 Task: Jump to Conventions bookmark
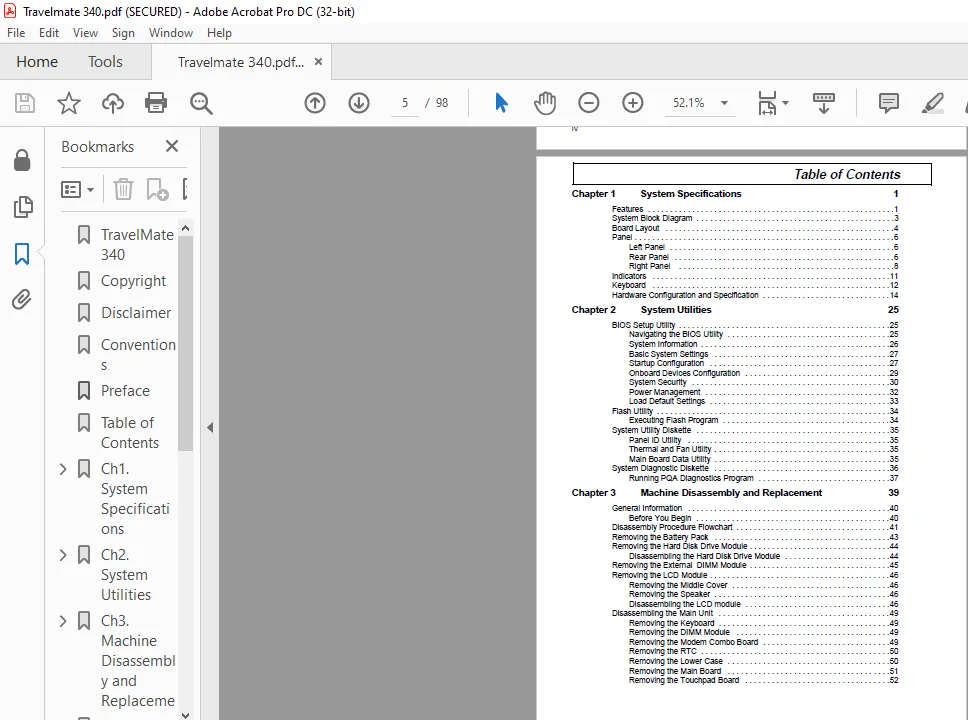138,354
